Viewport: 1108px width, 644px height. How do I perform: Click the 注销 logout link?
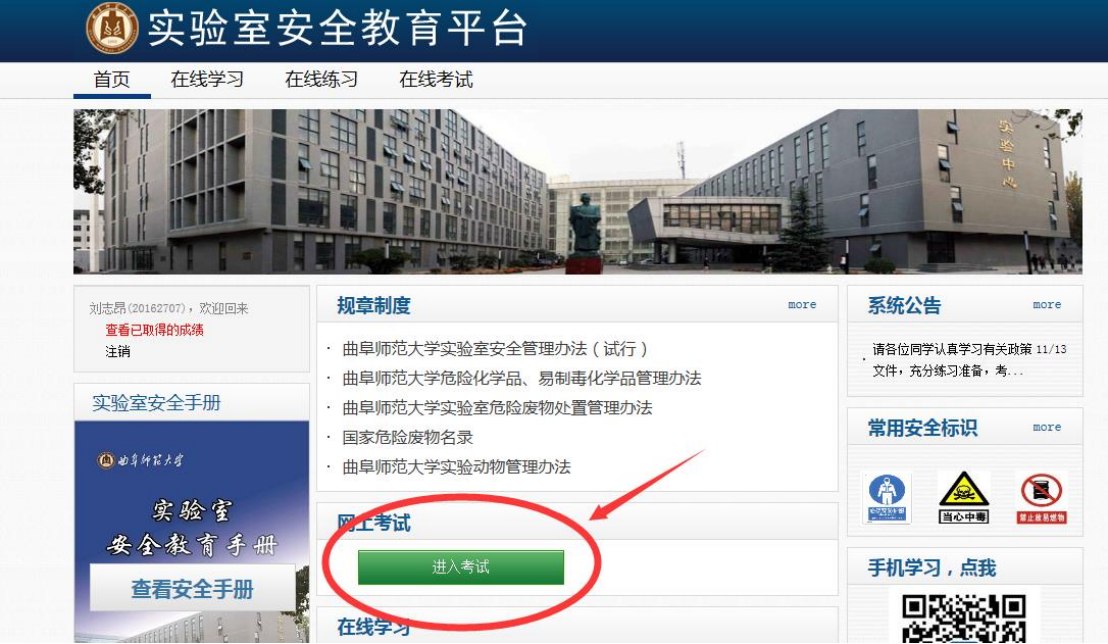118,351
